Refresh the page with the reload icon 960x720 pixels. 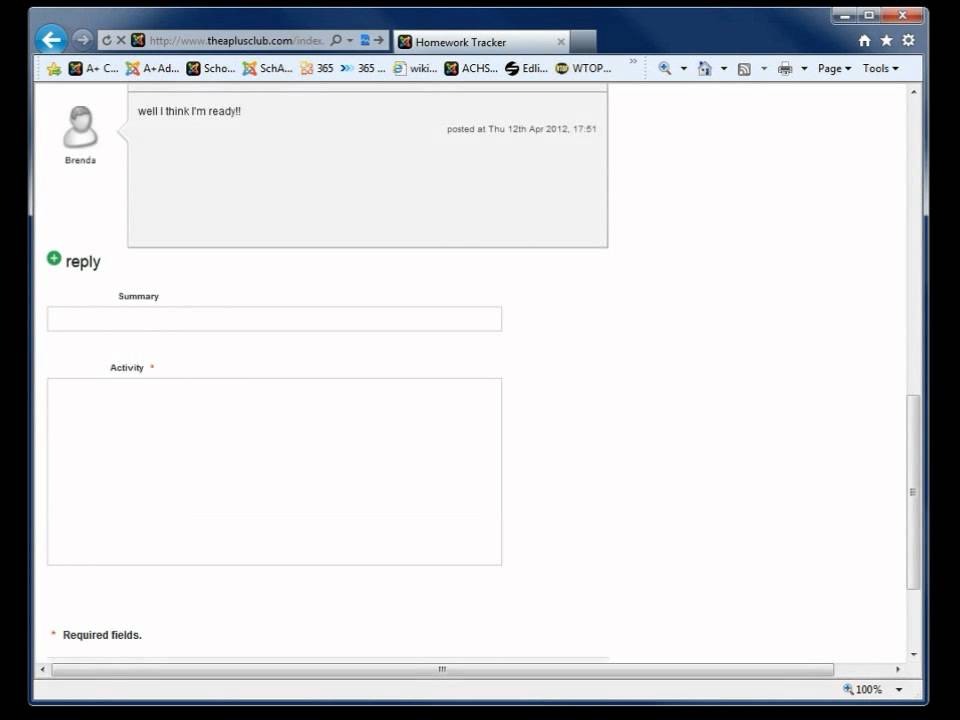click(107, 40)
